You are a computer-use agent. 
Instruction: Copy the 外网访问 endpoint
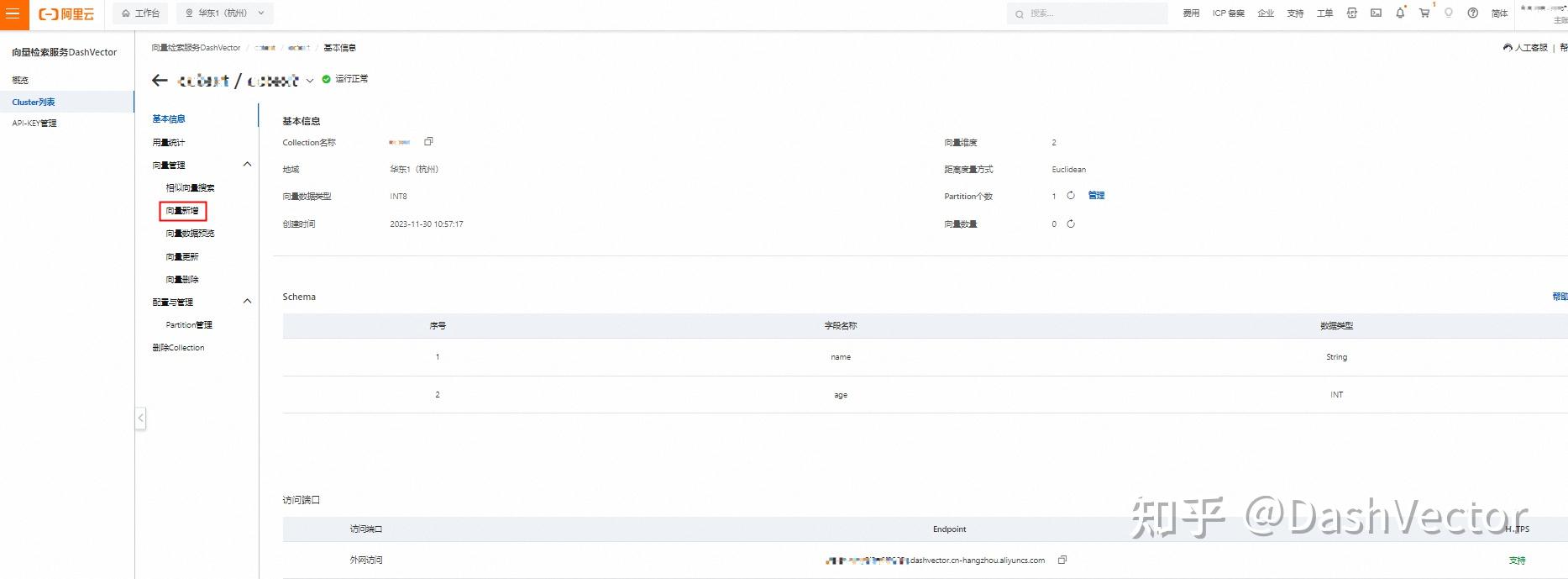tap(1062, 560)
